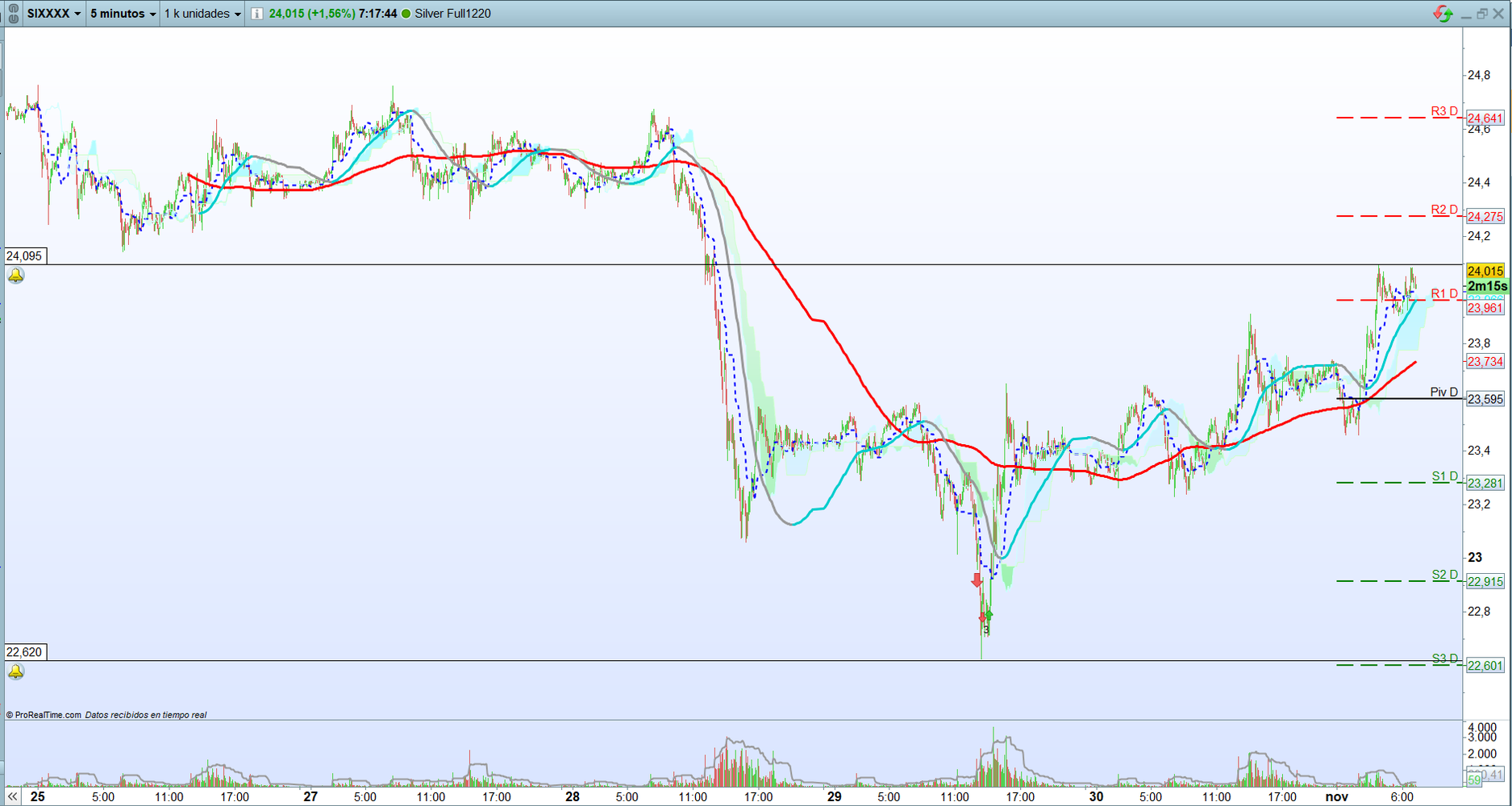This screenshot has width=1512, height=806.
Task: Click the 22,620 alert price label
Action: click(x=25, y=652)
